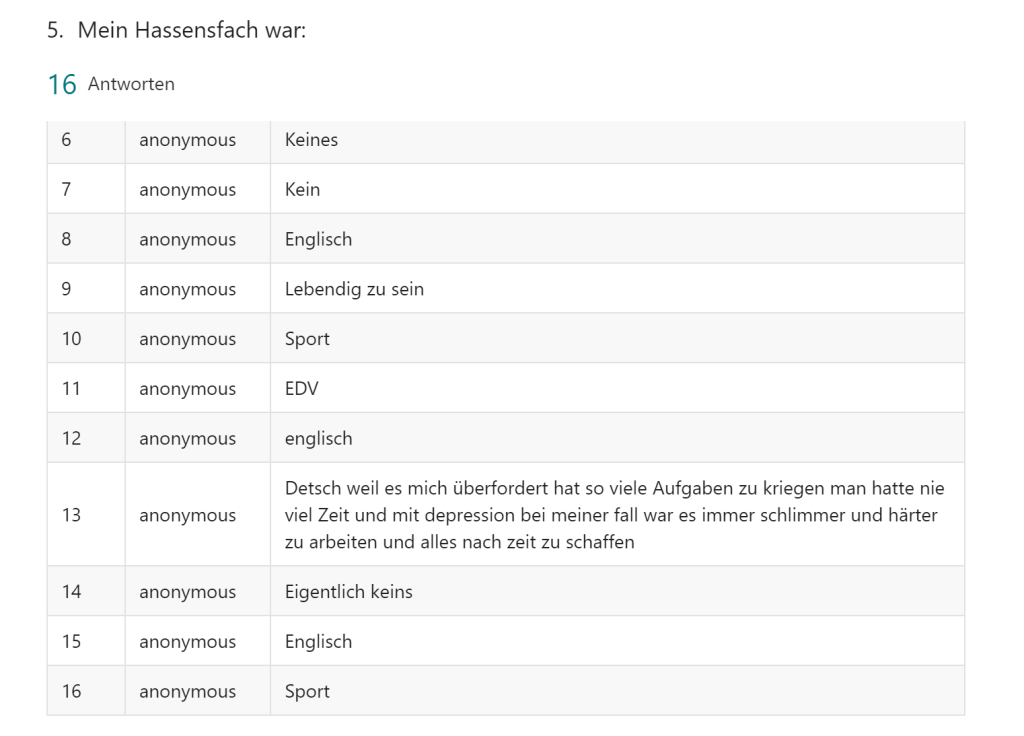Viewport: 1024px width, 736px height.
Task: Click "anonymous" in row 11
Action: [x=188, y=389]
